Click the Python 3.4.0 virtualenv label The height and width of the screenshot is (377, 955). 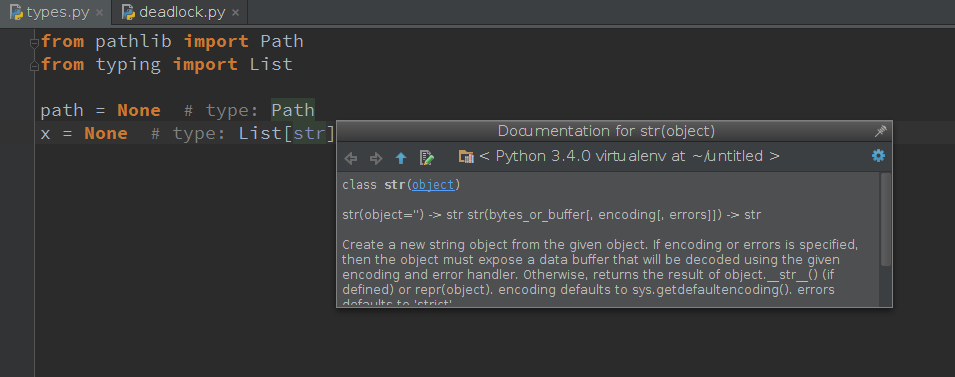629,157
